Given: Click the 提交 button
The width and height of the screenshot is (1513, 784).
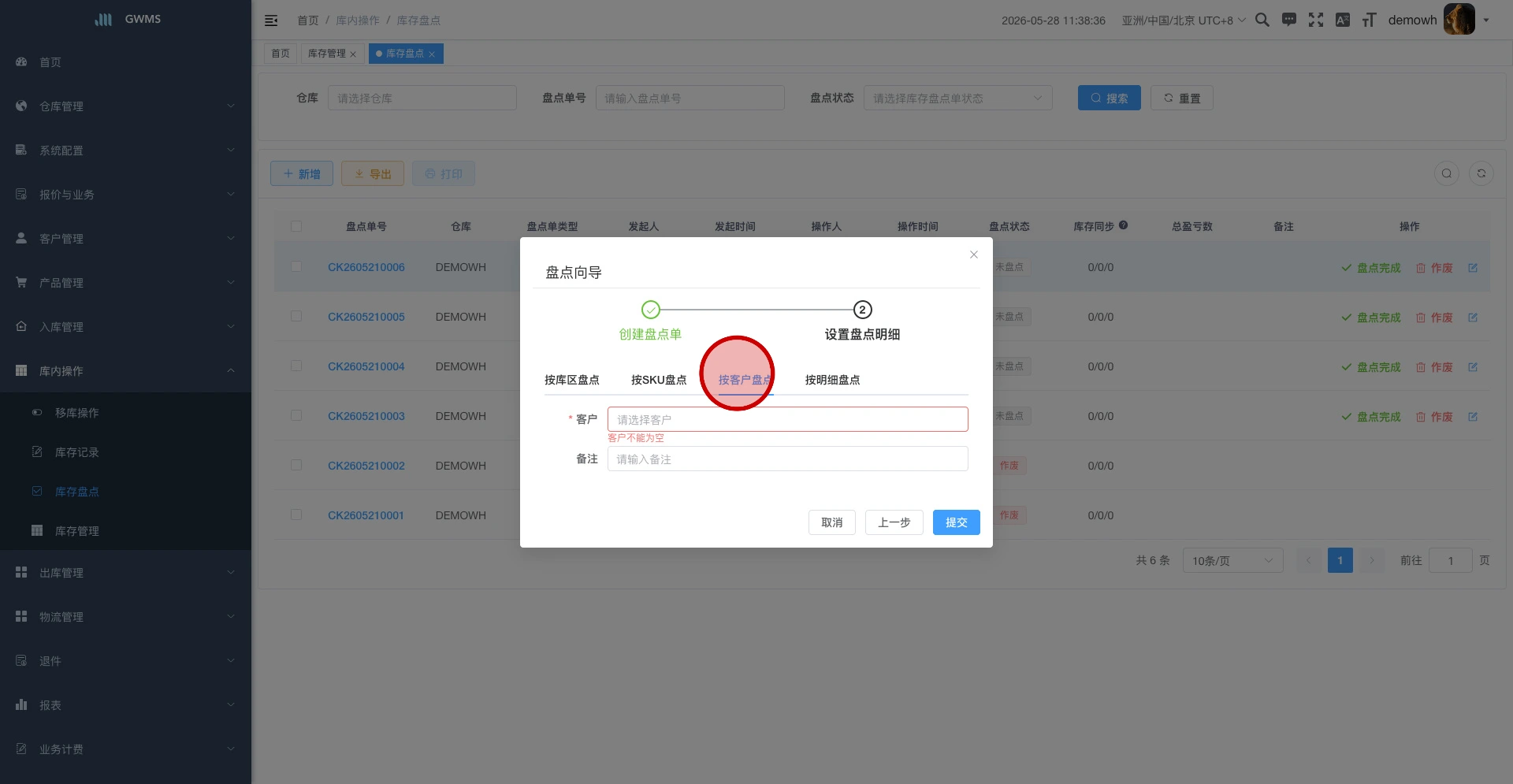Looking at the screenshot, I should point(957,522).
